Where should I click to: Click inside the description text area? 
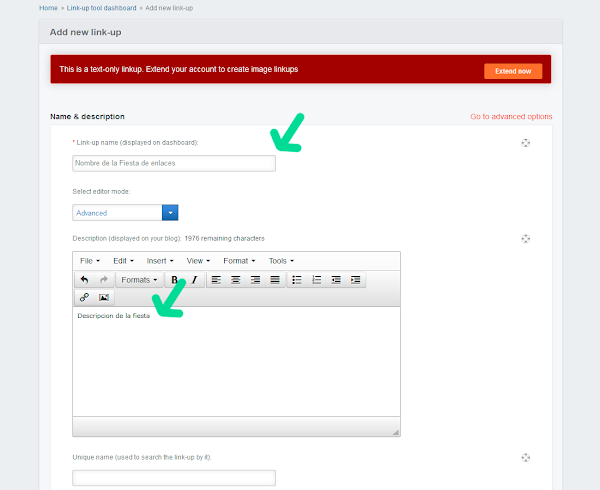click(236, 361)
